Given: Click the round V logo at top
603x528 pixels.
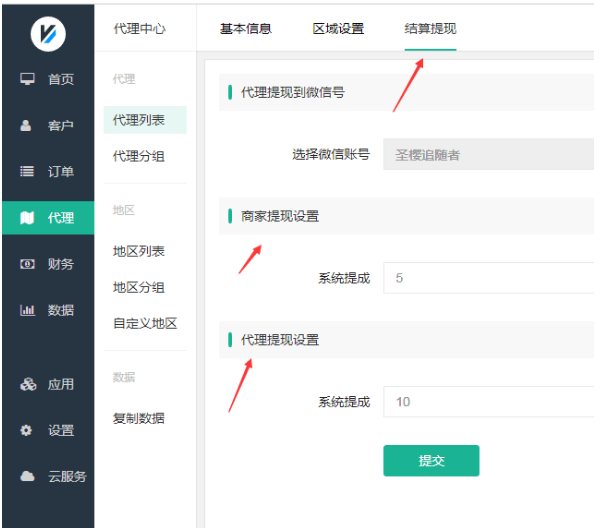Looking at the screenshot, I should point(48,34).
